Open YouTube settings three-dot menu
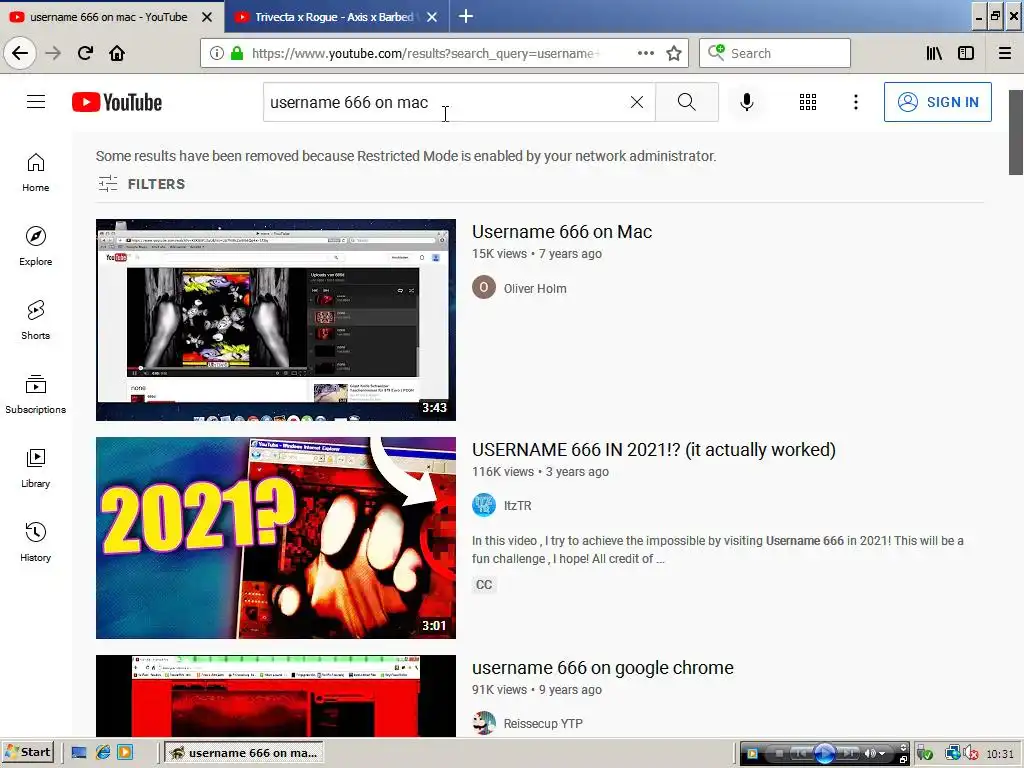This screenshot has width=1024, height=768. tap(856, 102)
